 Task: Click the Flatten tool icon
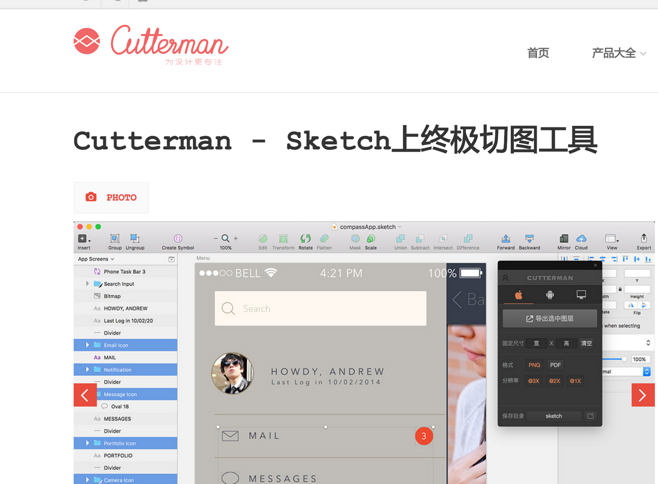click(324, 238)
